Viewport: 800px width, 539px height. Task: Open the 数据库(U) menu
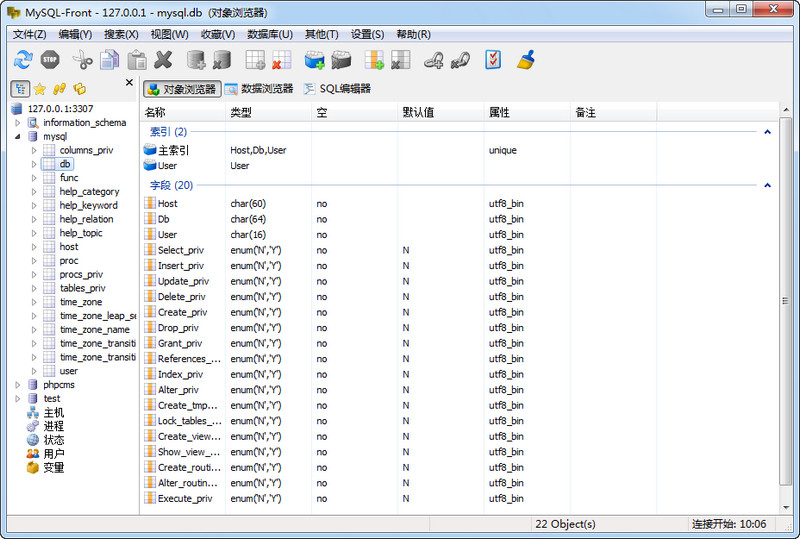point(270,34)
